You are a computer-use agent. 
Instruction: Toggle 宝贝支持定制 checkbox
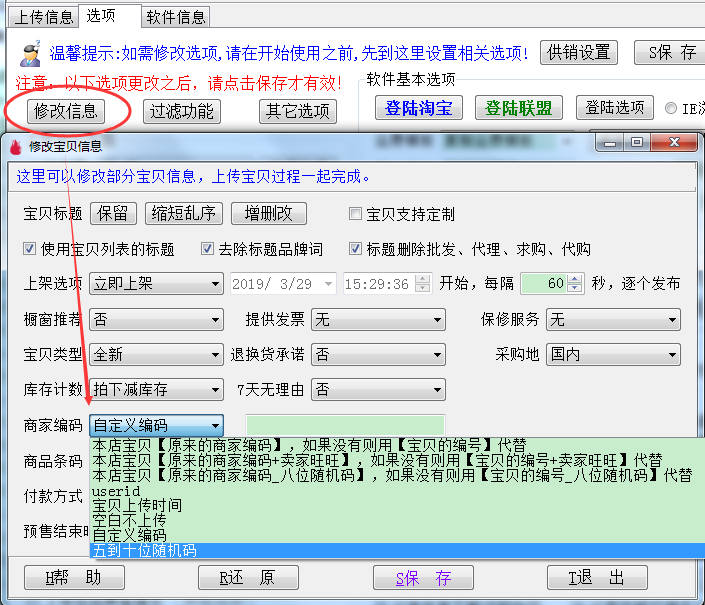[355, 214]
